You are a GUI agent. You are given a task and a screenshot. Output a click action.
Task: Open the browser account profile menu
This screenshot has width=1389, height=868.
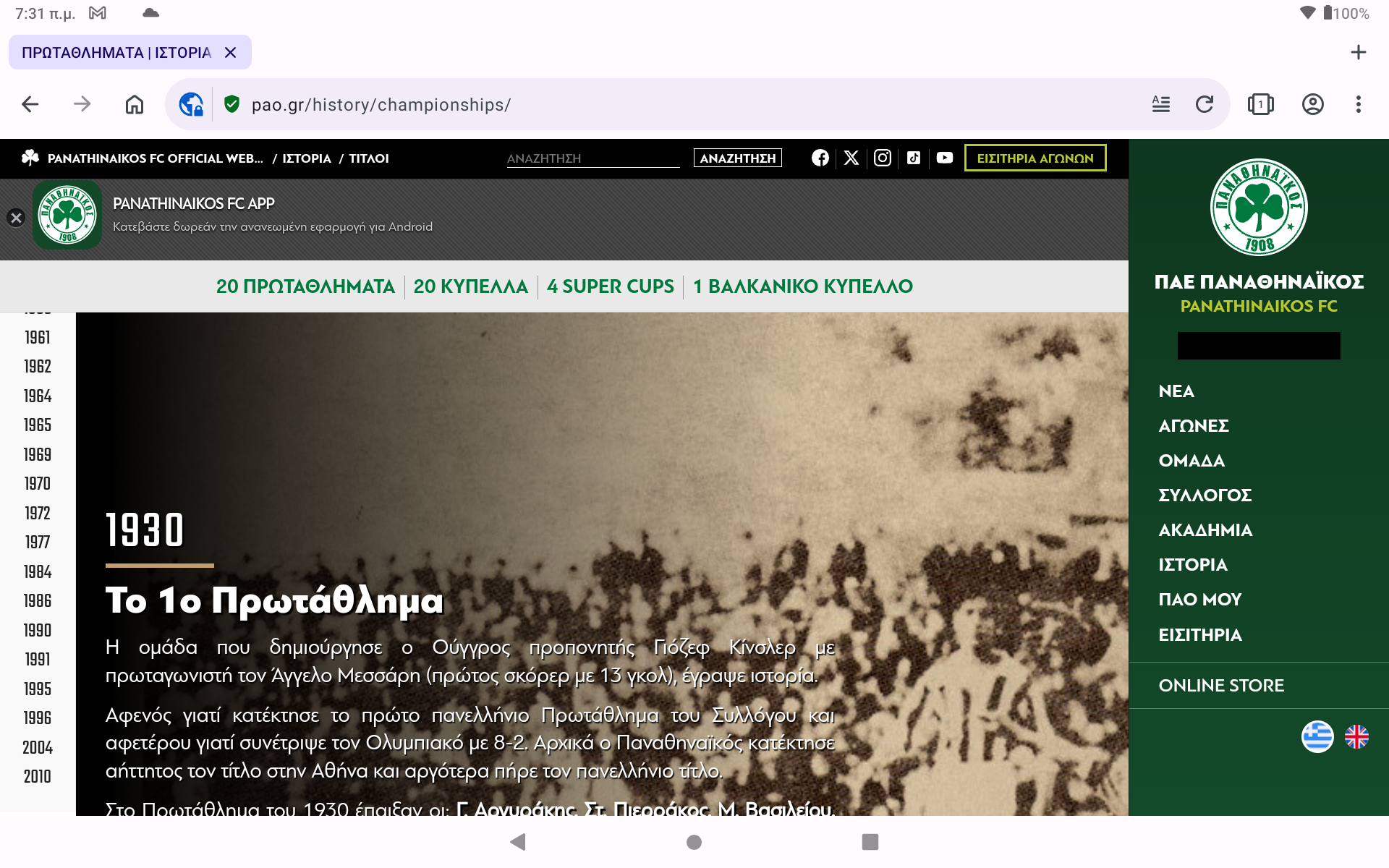(x=1312, y=104)
